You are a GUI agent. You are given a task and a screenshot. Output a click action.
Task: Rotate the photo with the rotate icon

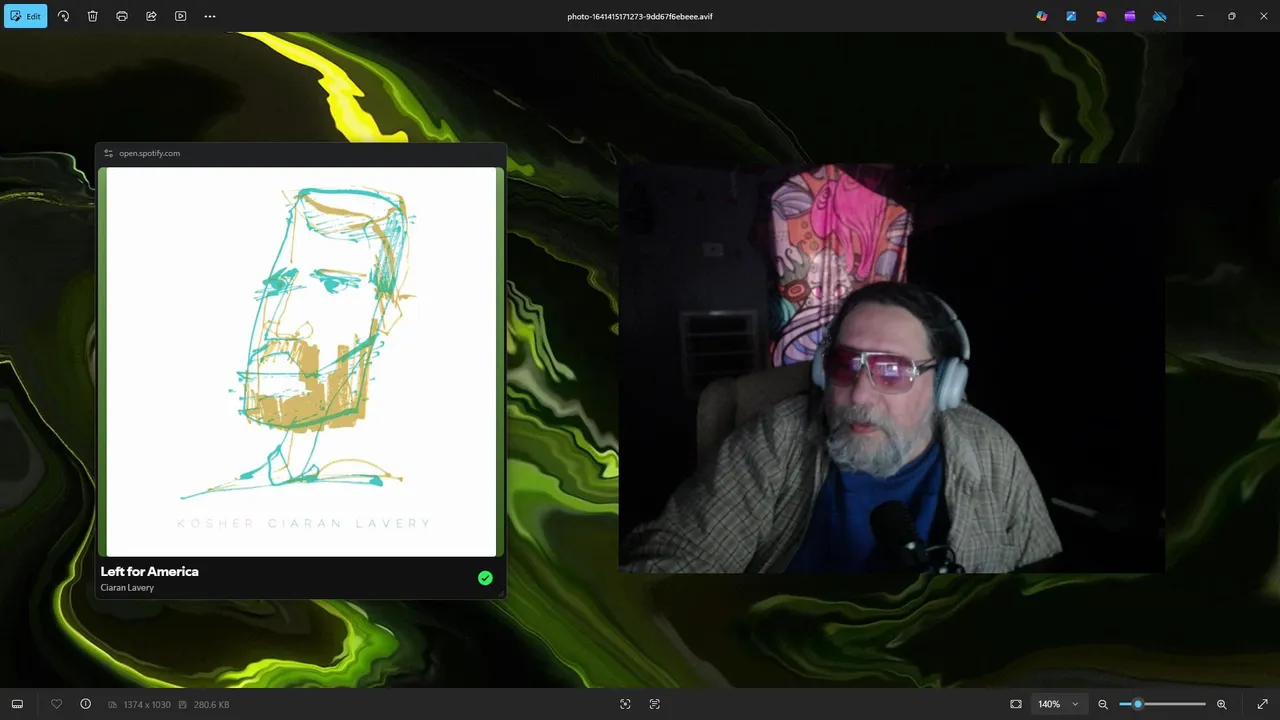click(63, 16)
